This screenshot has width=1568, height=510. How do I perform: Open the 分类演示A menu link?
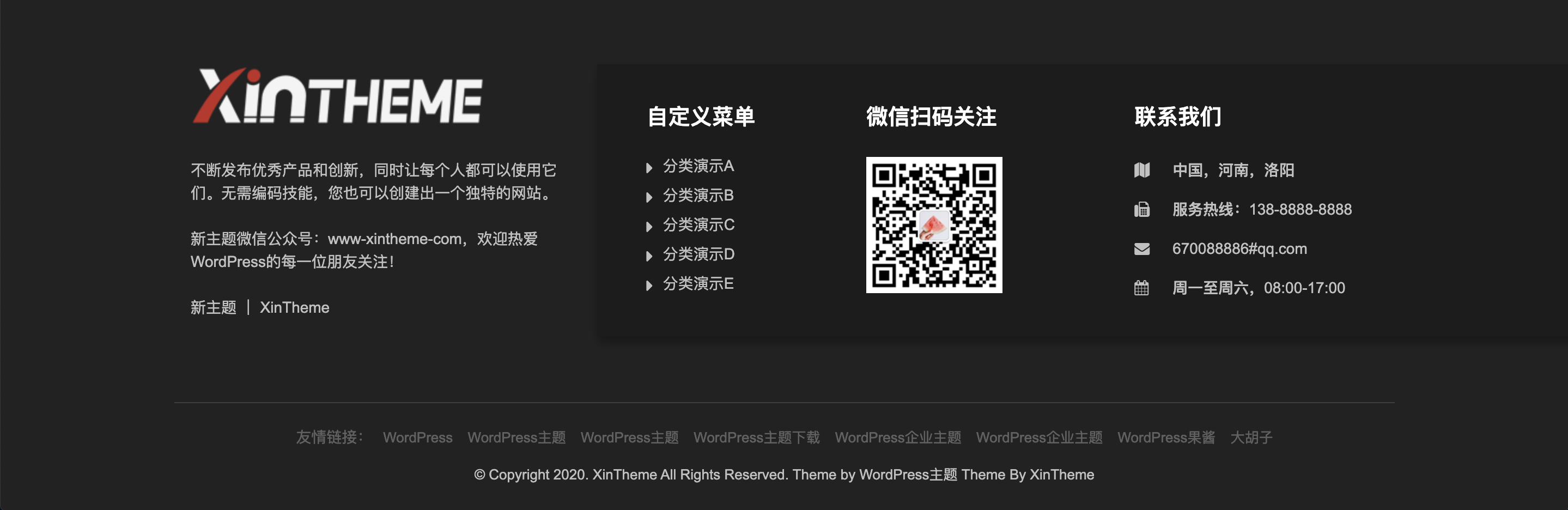click(x=698, y=166)
